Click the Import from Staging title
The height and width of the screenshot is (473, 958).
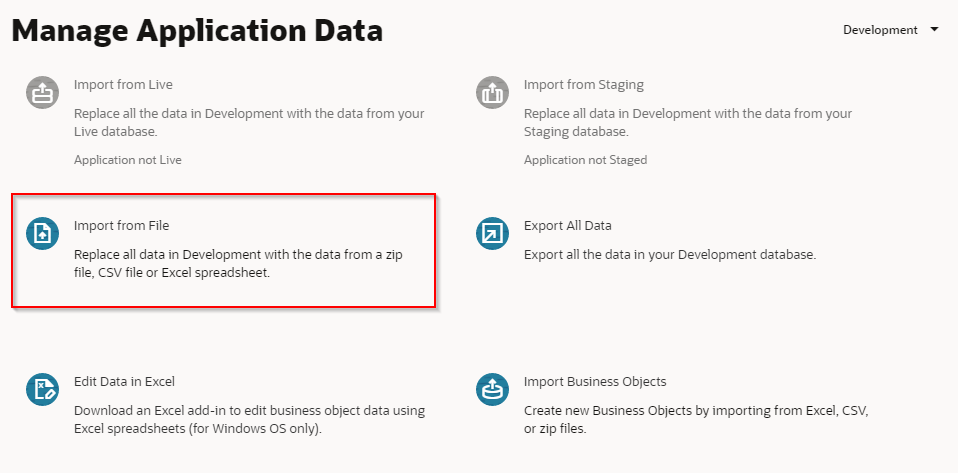(x=584, y=85)
